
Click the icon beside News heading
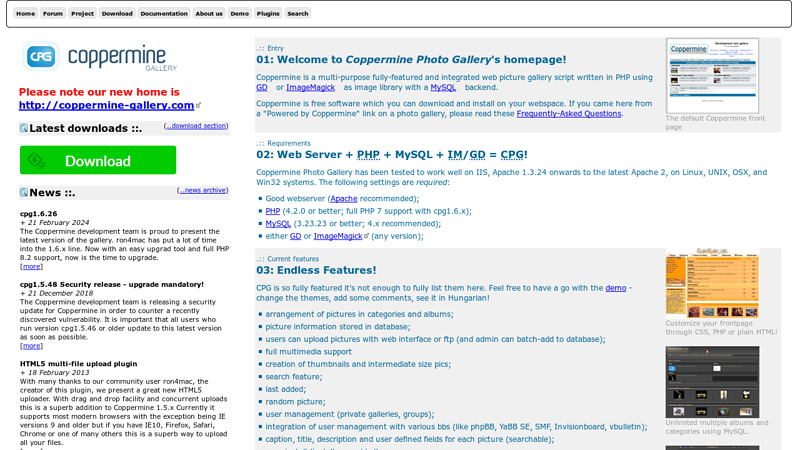click(23, 192)
